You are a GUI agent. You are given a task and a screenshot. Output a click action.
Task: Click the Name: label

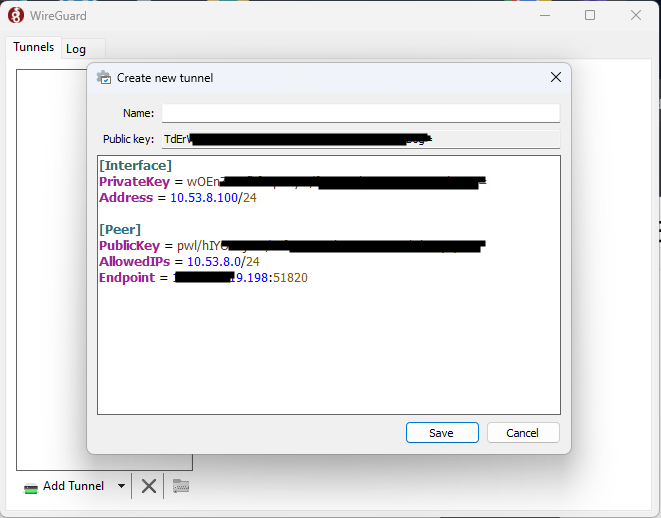coord(138,113)
